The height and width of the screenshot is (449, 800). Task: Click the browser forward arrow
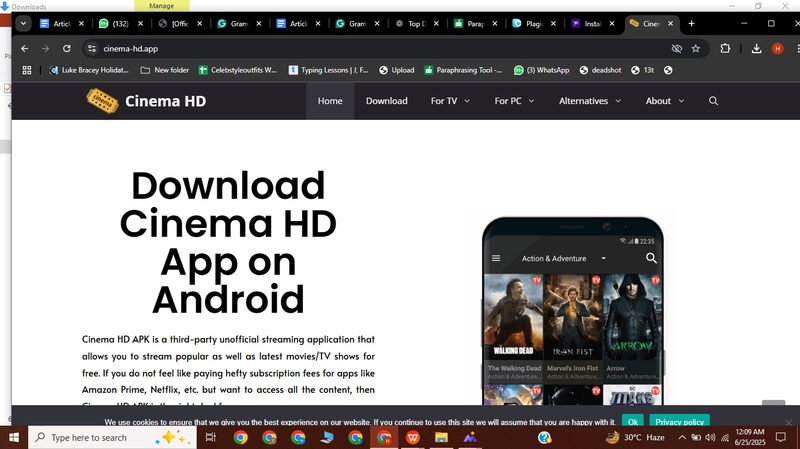click(x=45, y=48)
